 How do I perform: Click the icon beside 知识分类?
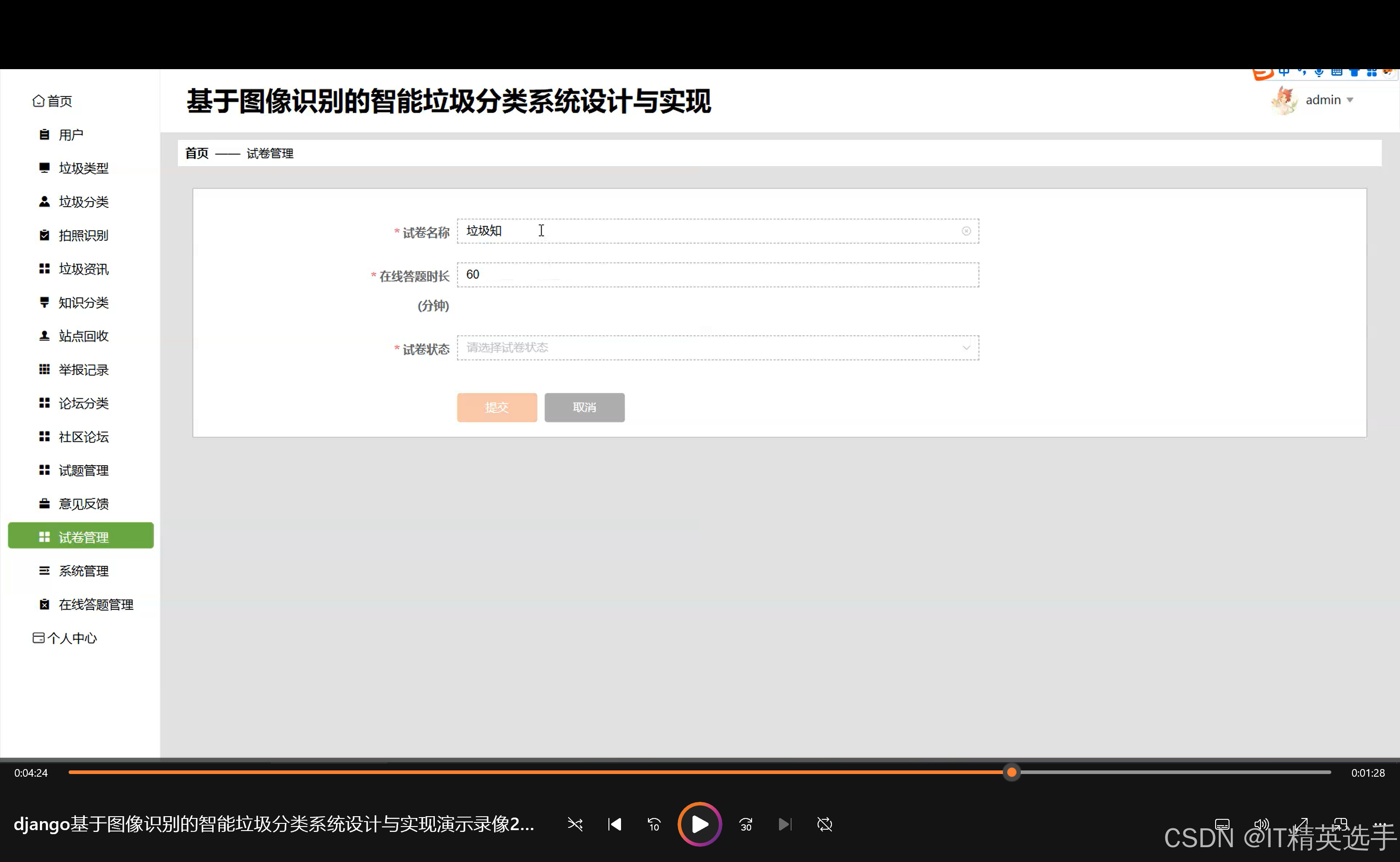tap(44, 302)
